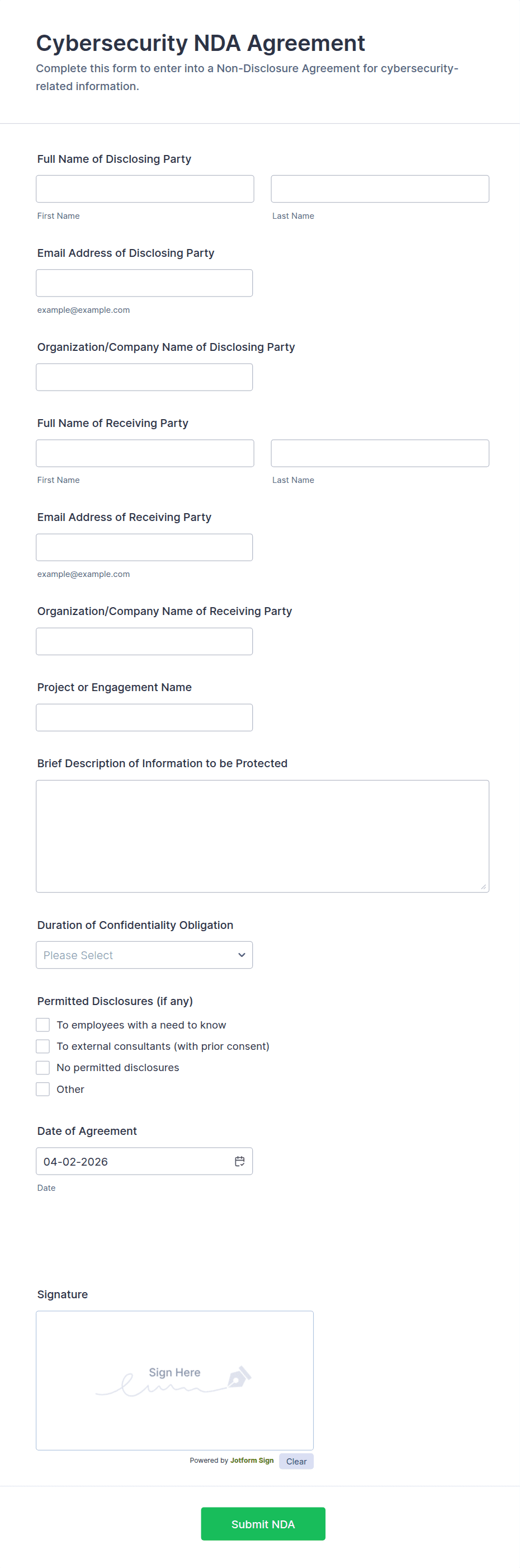Click Email Address of Receiving Party input

point(144,547)
